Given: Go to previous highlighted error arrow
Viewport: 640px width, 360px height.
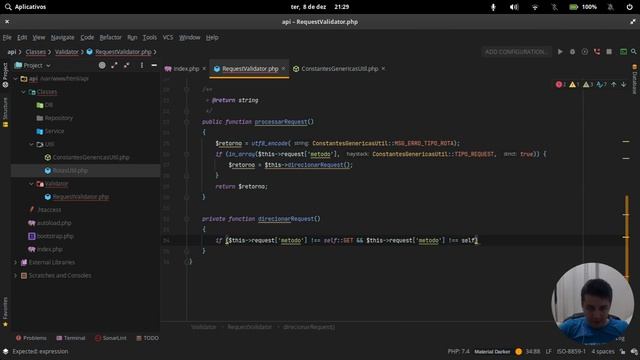Looking at the screenshot, I should [613, 84].
